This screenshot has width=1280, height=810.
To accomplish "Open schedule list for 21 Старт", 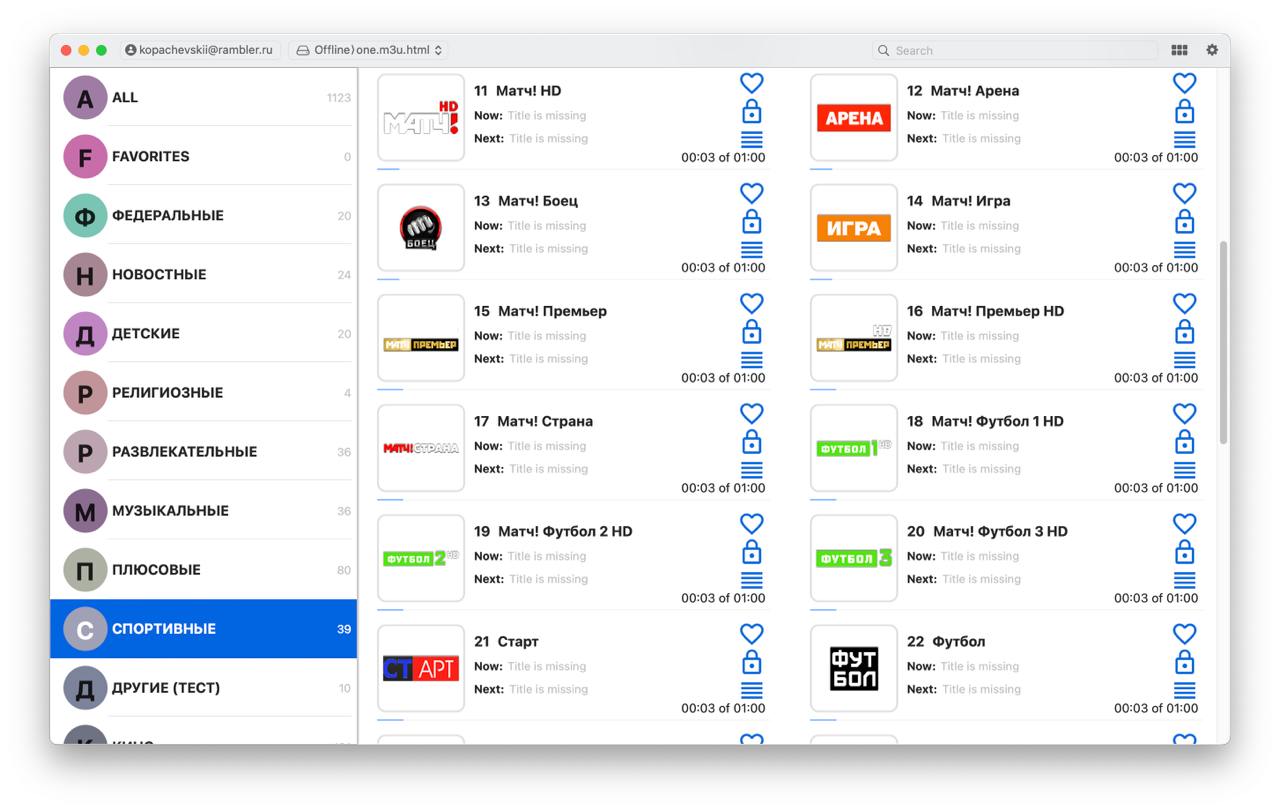I will [x=752, y=690].
